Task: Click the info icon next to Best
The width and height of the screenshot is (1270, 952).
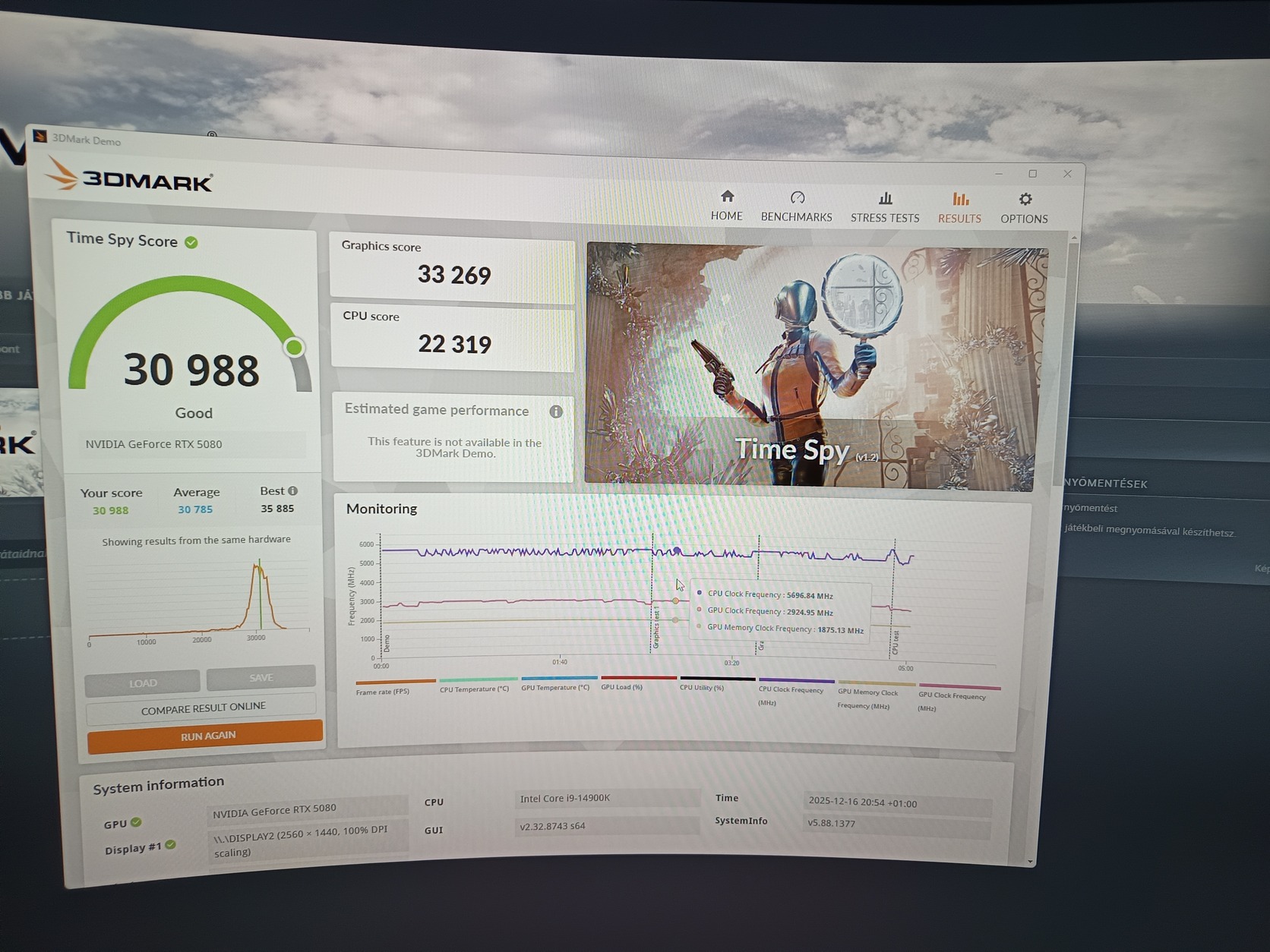Action: (x=293, y=490)
